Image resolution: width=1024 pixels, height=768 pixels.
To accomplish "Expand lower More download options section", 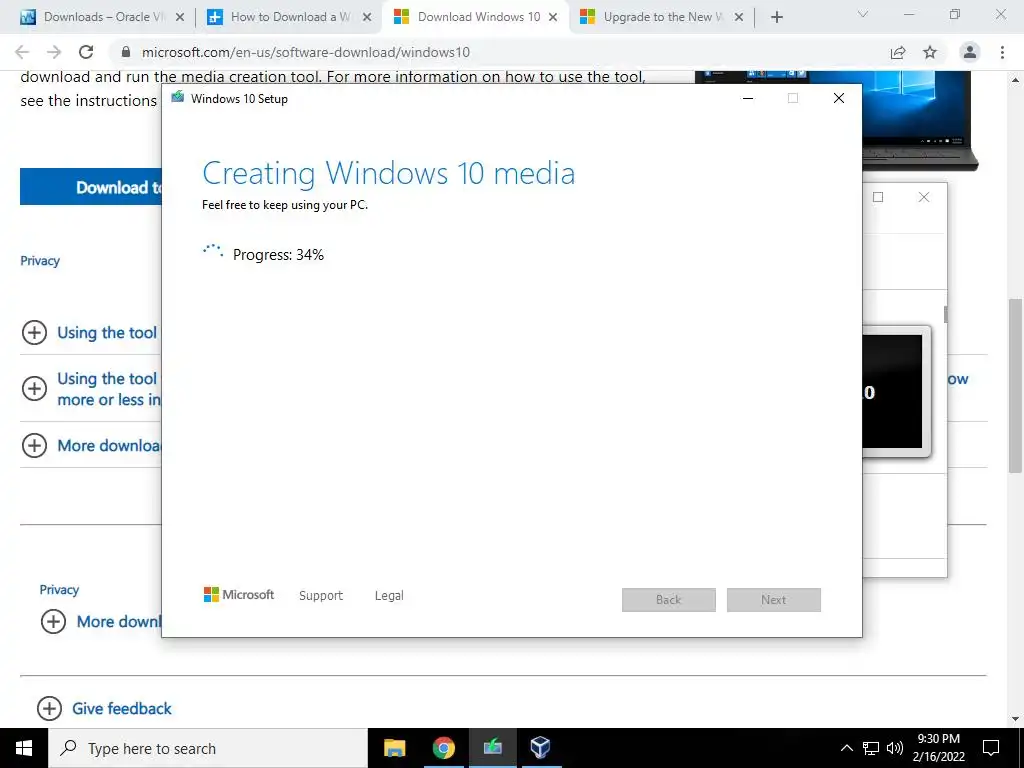I will (x=54, y=621).
